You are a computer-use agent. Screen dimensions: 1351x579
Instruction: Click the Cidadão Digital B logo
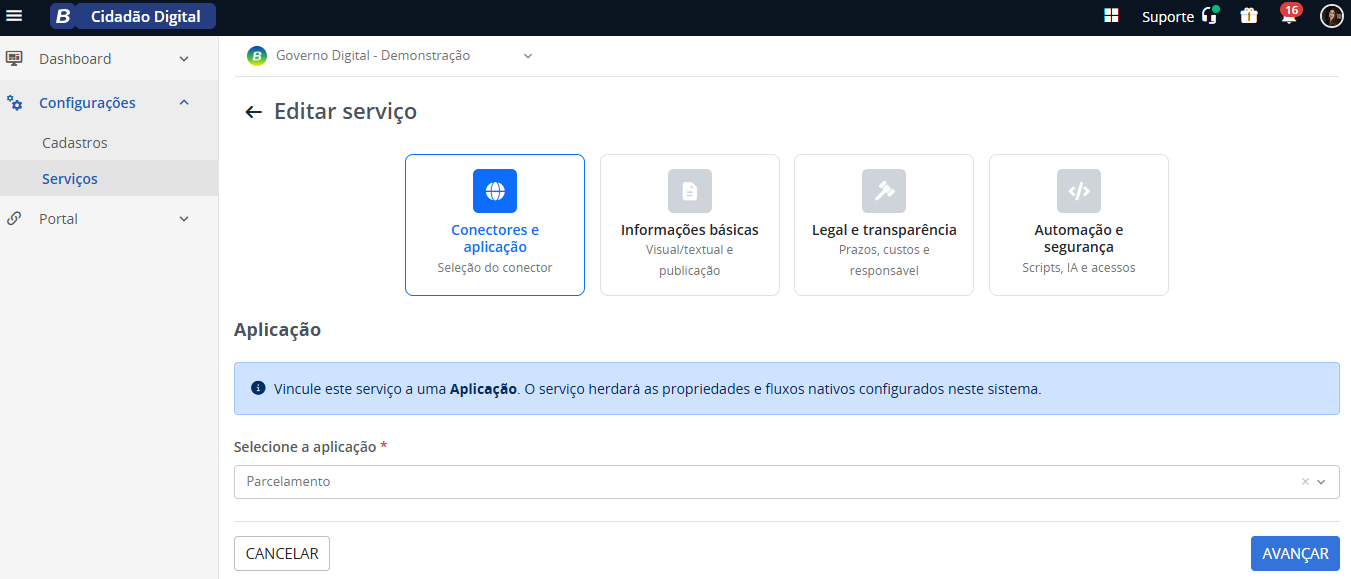tap(63, 16)
